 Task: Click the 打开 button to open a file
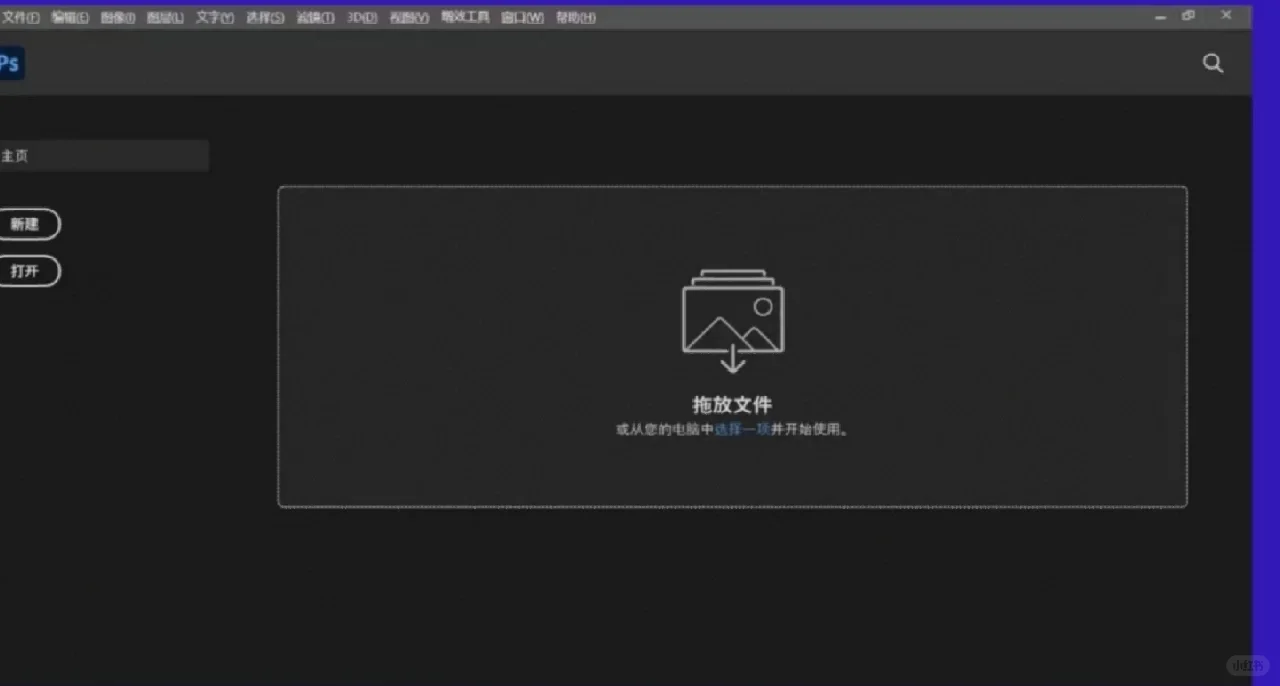[27, 271]
